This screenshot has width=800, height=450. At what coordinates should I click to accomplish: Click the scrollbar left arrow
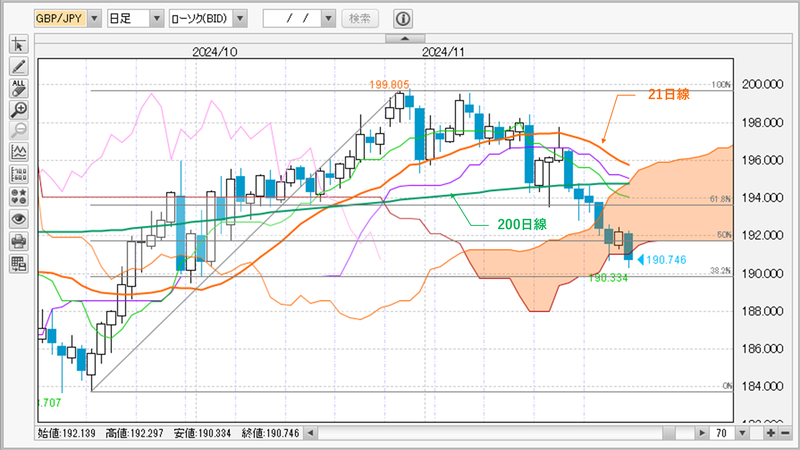(310, 433)
